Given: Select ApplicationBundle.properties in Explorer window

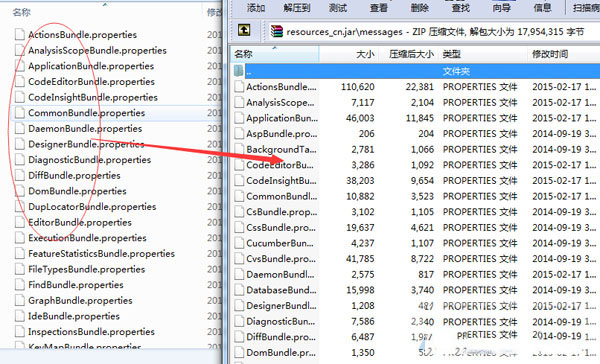Looking at the screenshot, I should (91, 66).
